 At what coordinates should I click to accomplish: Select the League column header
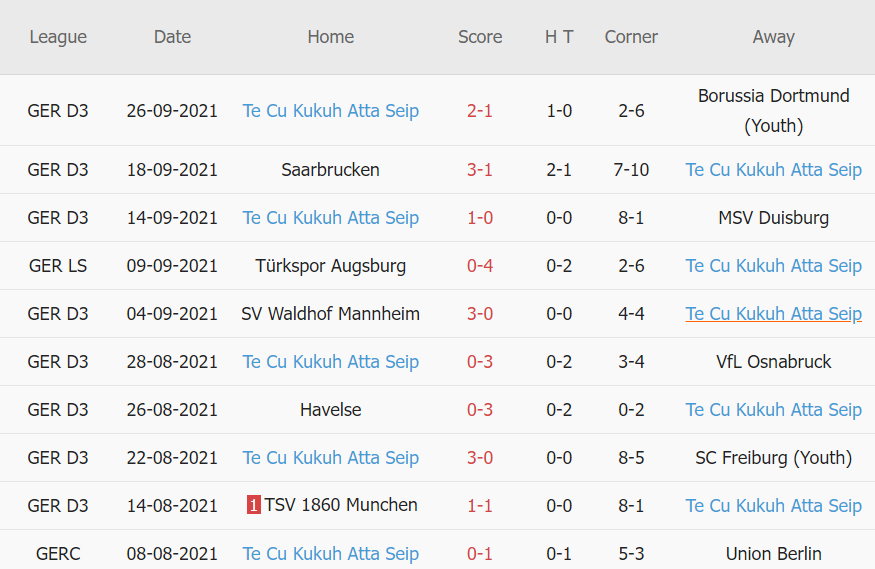coord(58,37)
